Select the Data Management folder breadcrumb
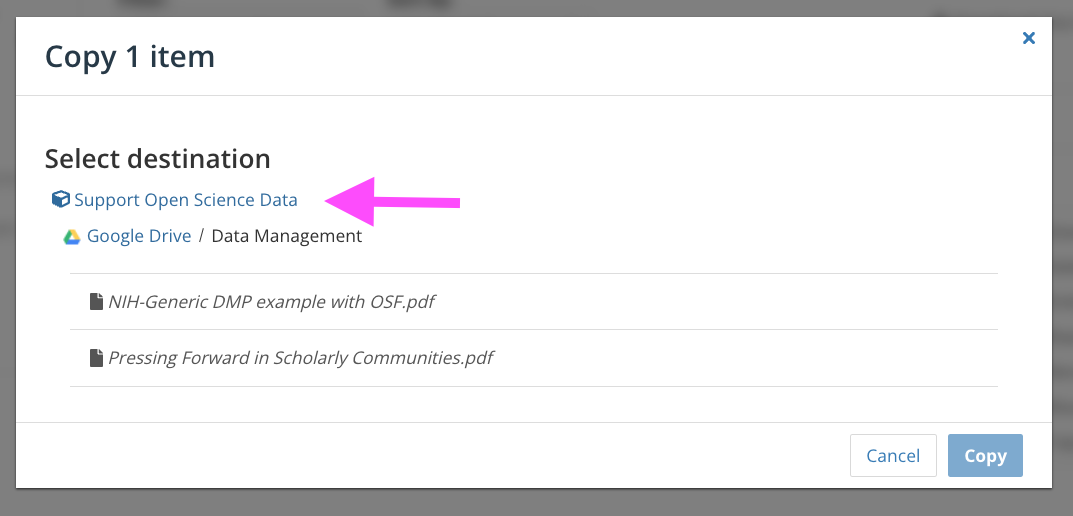This screenshot has height=516, width=1073. point(287,236)
